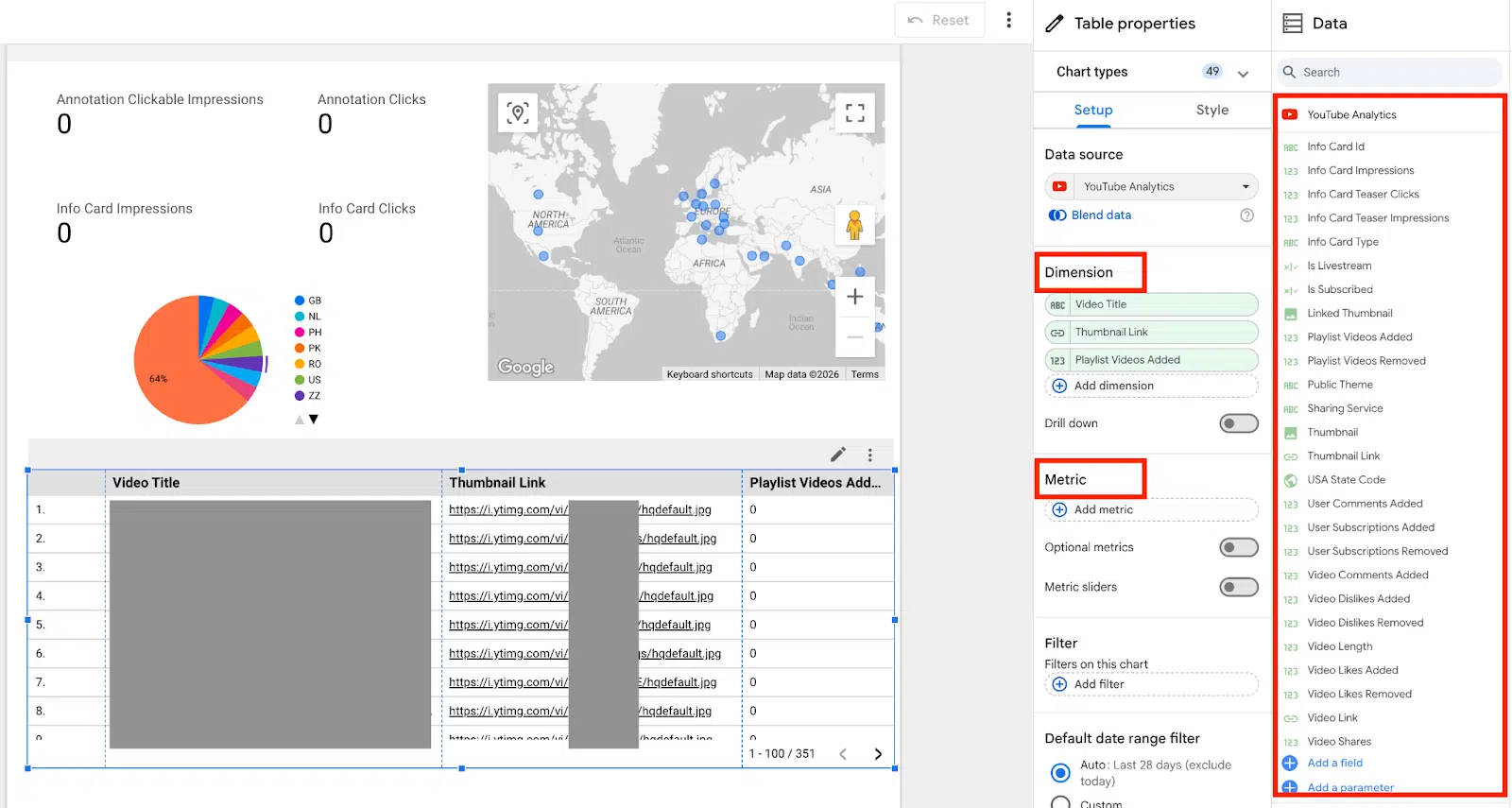Click the Info Card Impressions scorecard
Screen dimensions: 1512x808
(124, 222)
